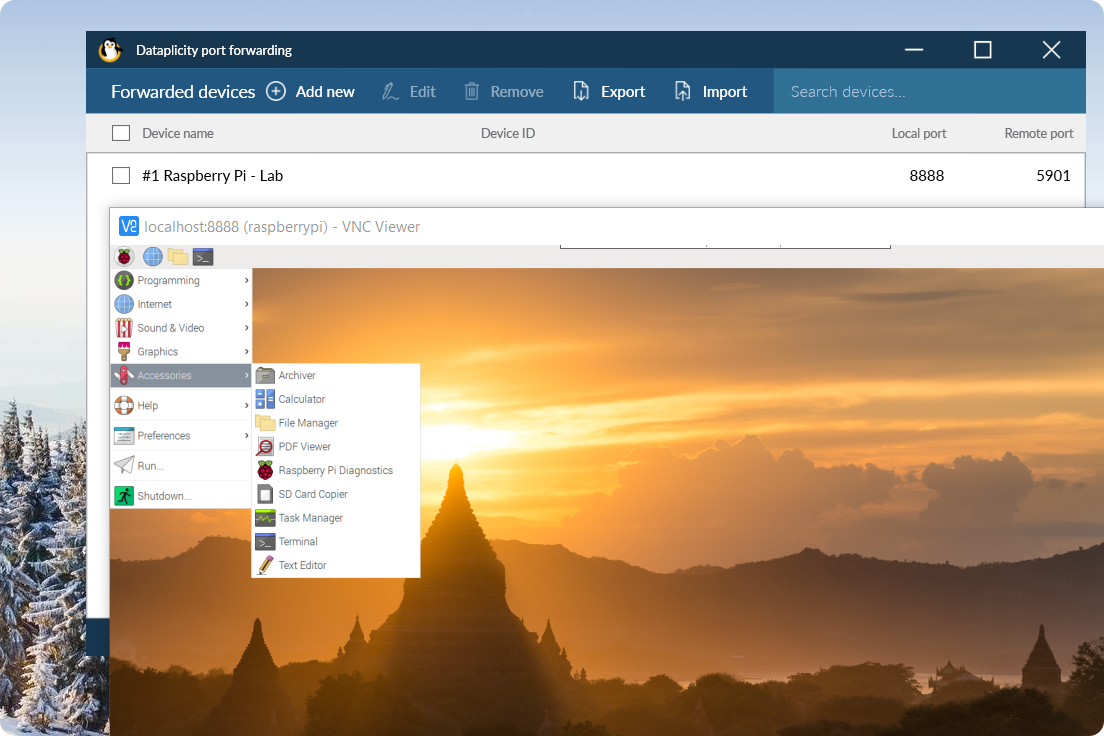
Task: Select the '#1 Raspberry Pi - Lab' device name
Action: click(x=213, y=175)
